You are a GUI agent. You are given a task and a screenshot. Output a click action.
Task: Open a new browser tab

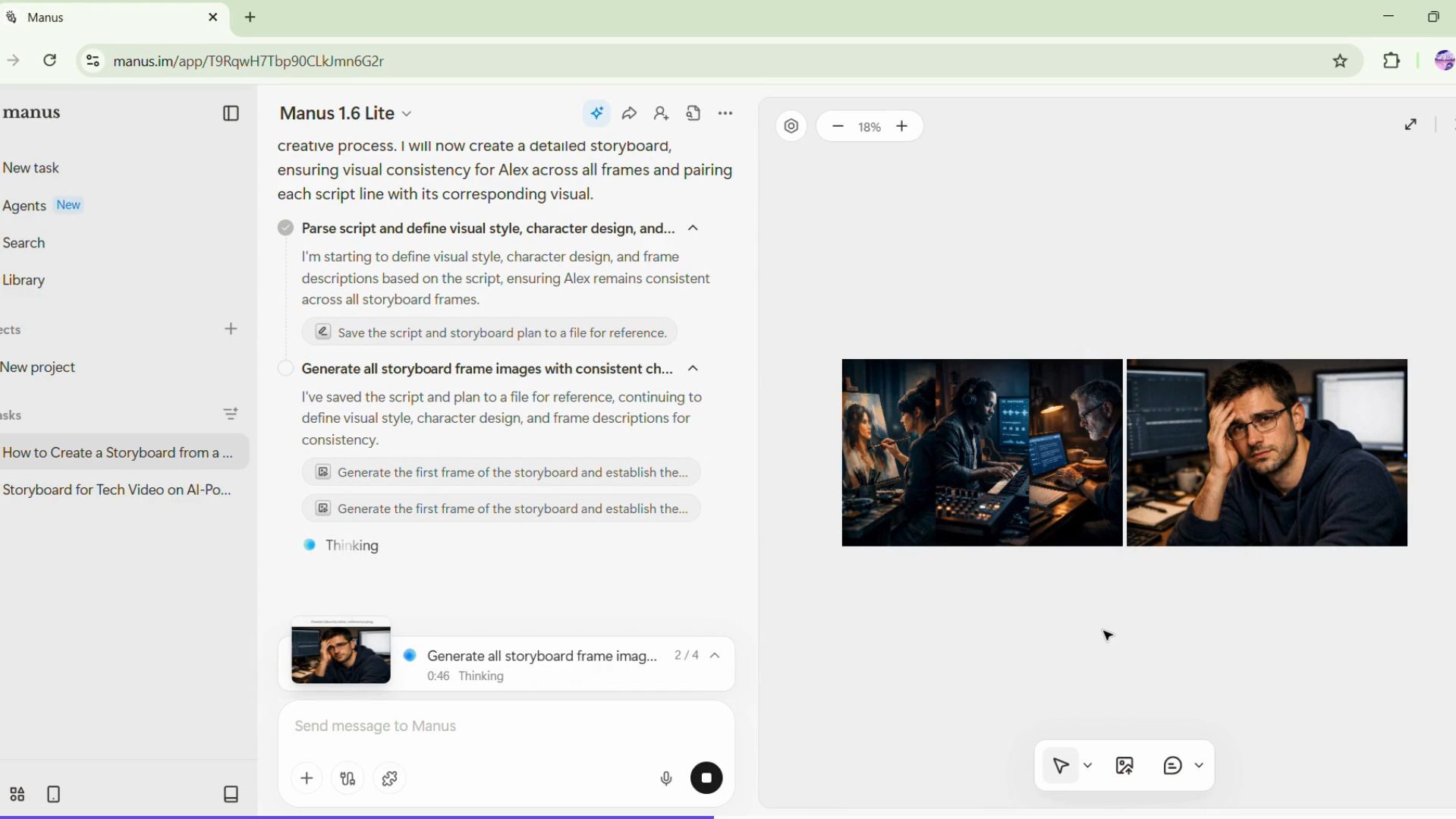point(250,17)
